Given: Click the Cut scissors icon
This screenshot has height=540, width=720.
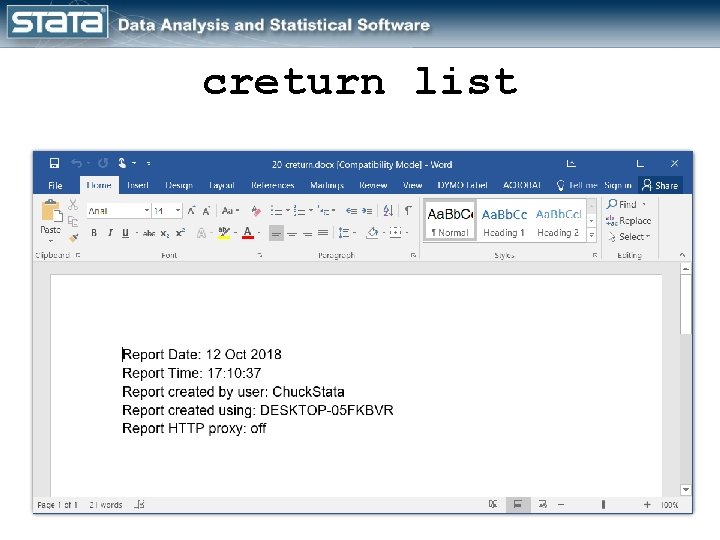Looking at the screenshot, I should 73,205.
